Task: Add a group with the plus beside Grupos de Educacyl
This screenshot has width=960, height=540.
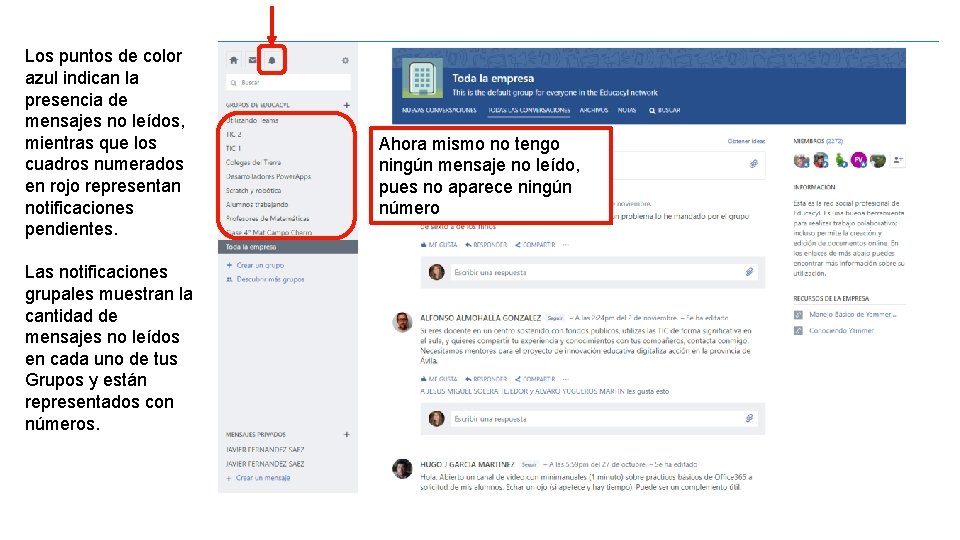Action: (347, 105)
